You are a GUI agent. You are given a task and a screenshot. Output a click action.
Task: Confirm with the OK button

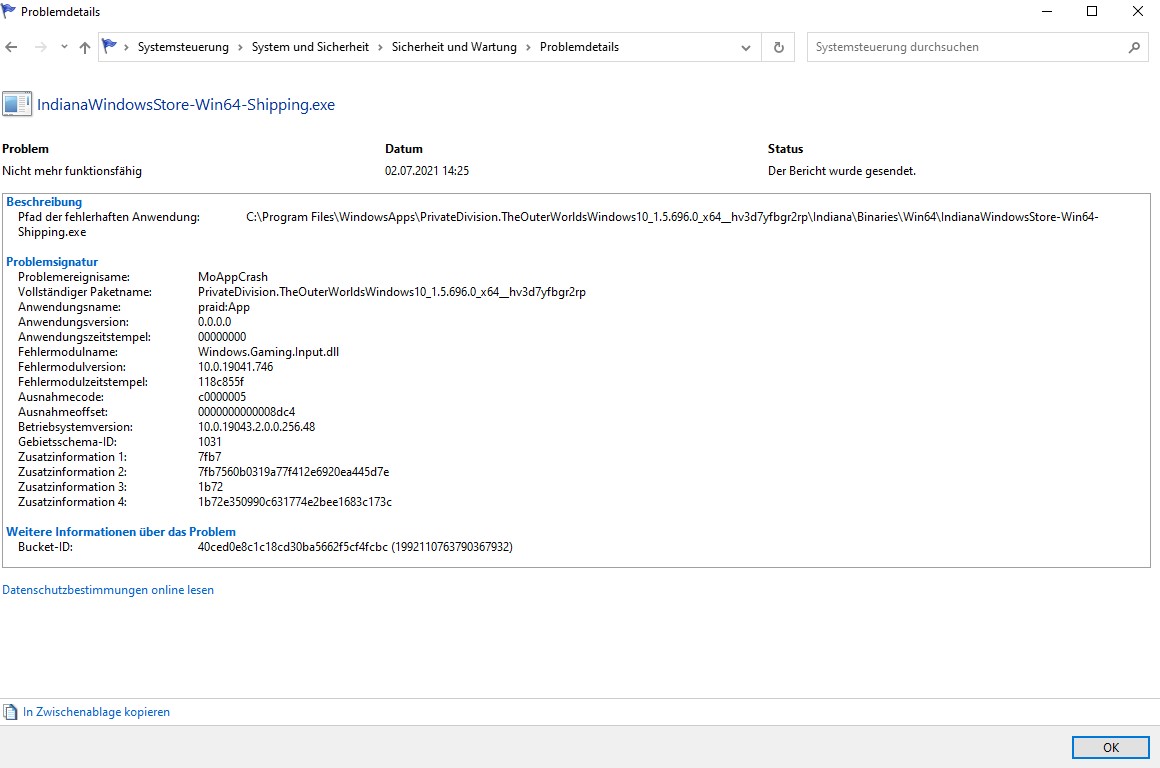(1110, 747)
